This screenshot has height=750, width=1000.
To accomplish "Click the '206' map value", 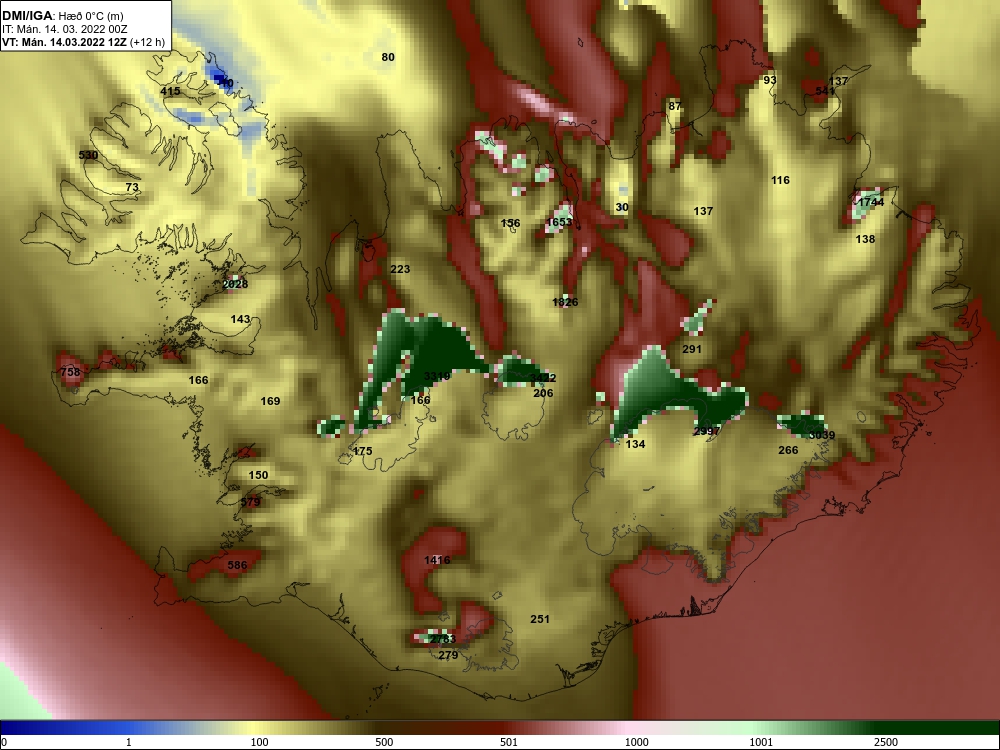I will pyautogui.click(x=543, y=393).
